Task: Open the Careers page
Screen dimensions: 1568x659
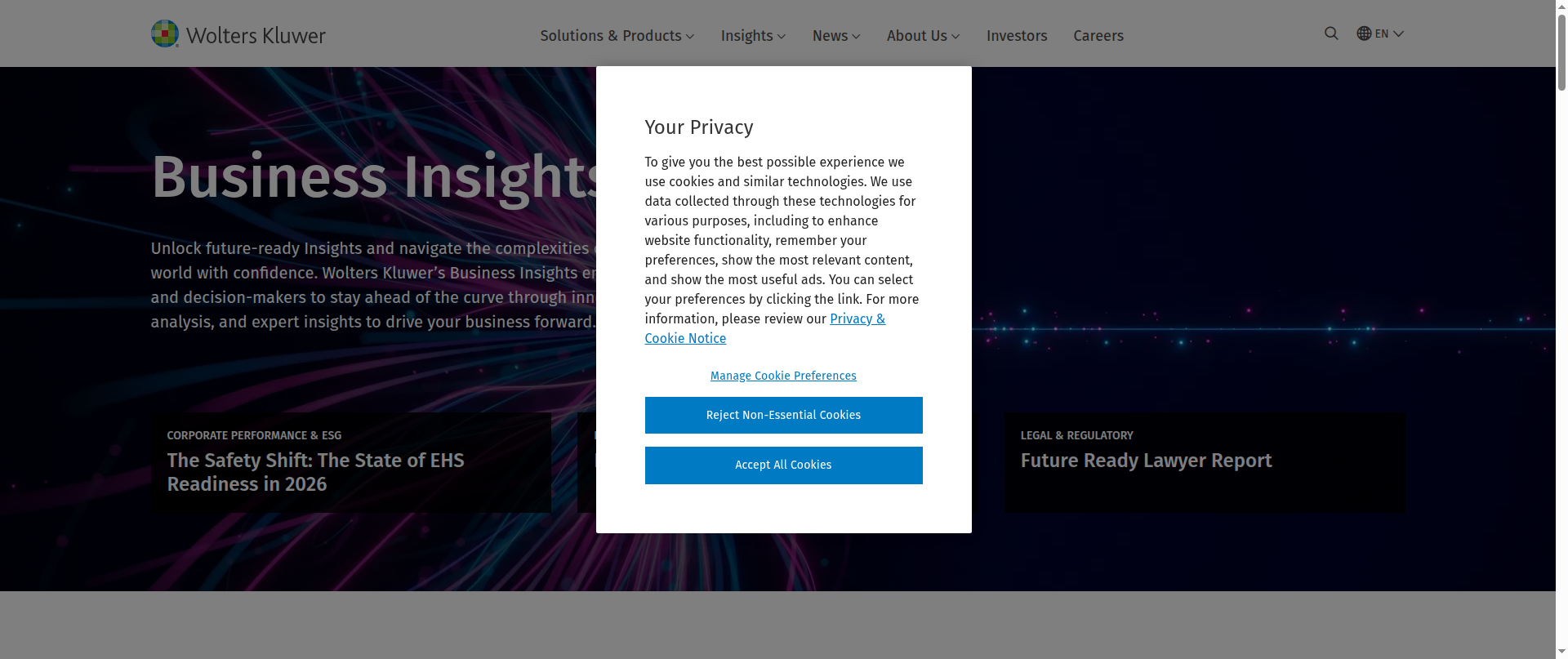Action: tap(1098, 36)
